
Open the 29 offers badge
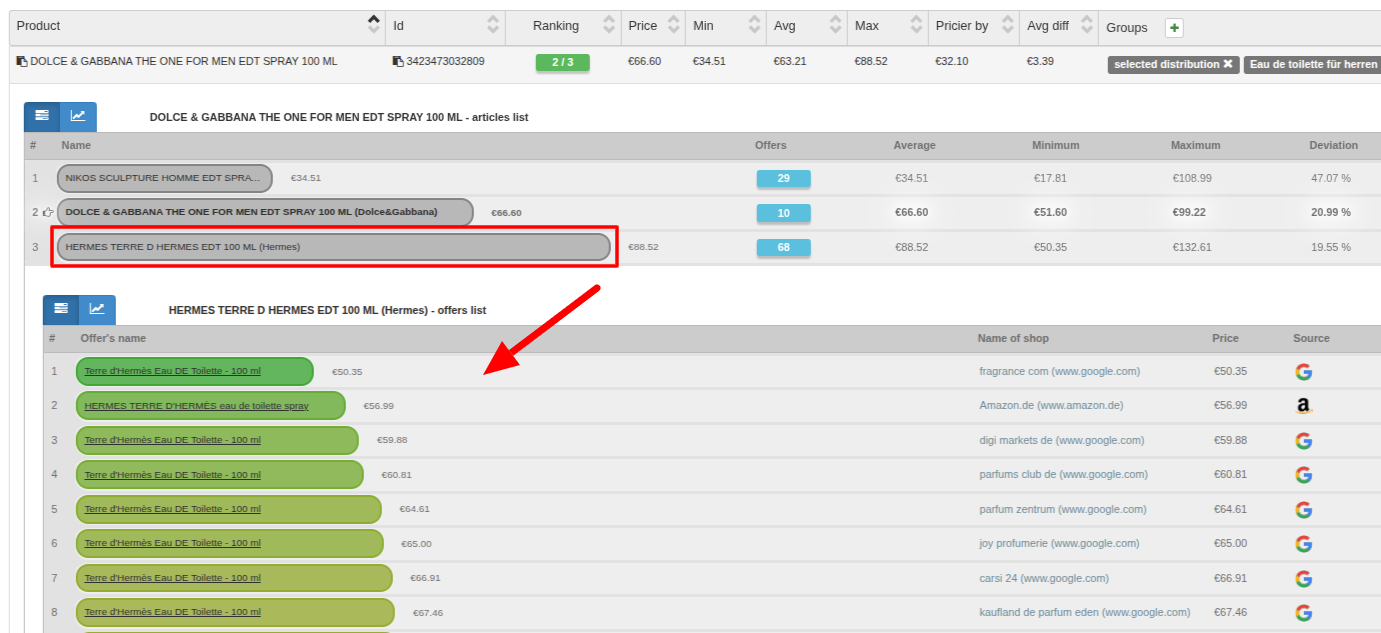[x=784, y=179]
